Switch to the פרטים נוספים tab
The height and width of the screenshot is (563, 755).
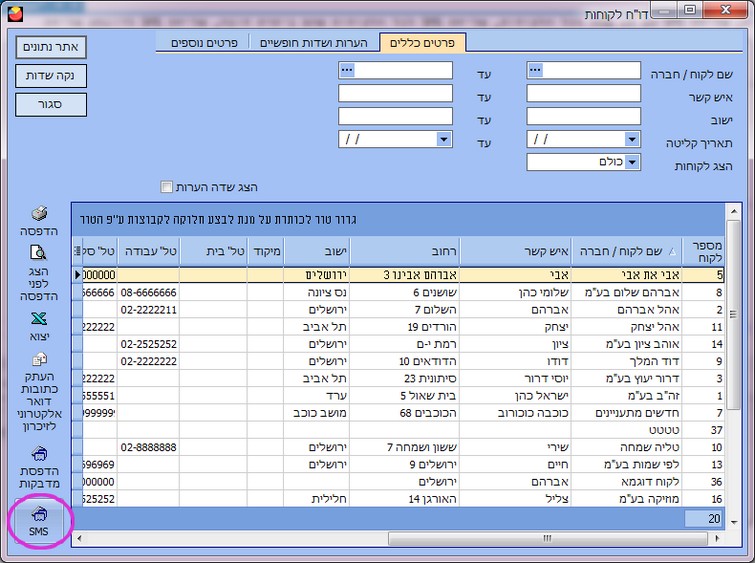pos(204,44)
